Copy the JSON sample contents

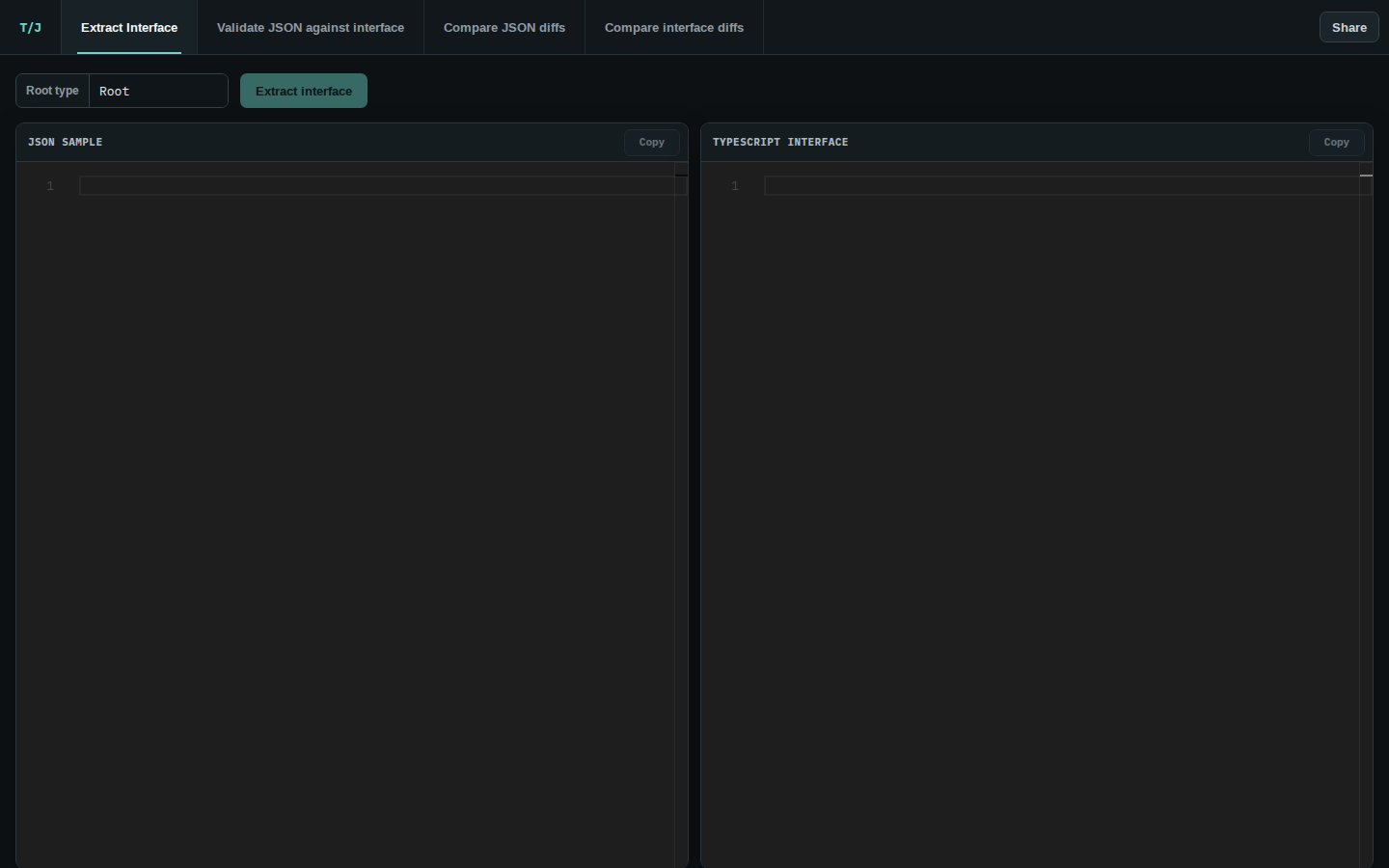point(651,142)
